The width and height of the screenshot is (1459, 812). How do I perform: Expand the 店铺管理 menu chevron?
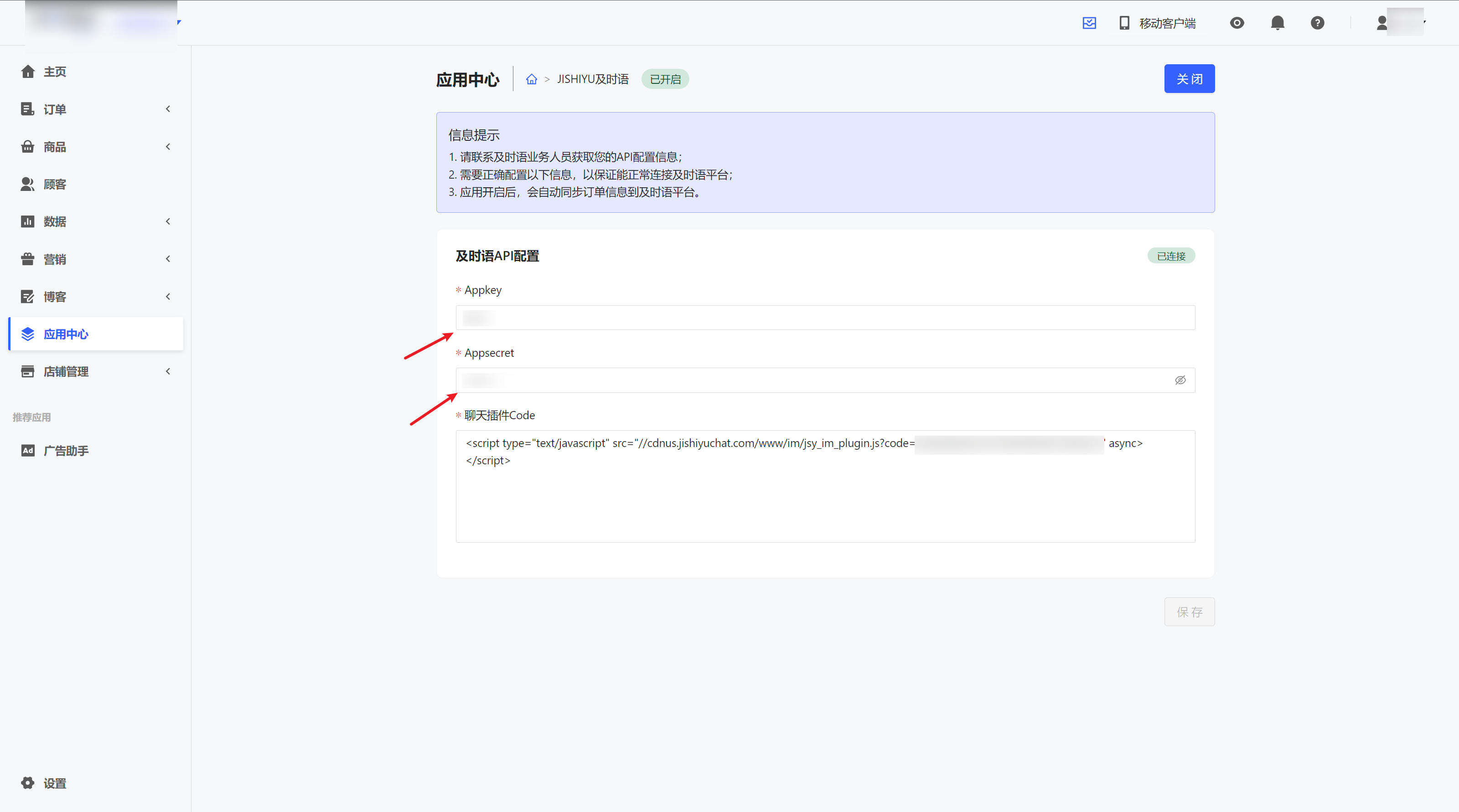(x=168, y=371)
